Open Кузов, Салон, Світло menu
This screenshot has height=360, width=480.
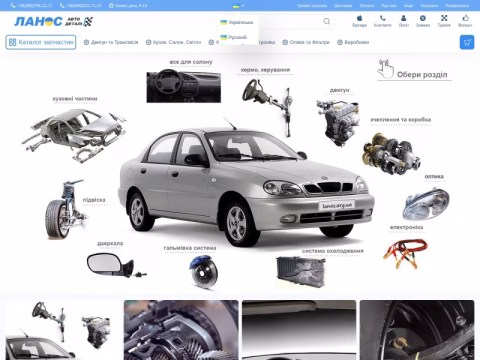[173, 42]
